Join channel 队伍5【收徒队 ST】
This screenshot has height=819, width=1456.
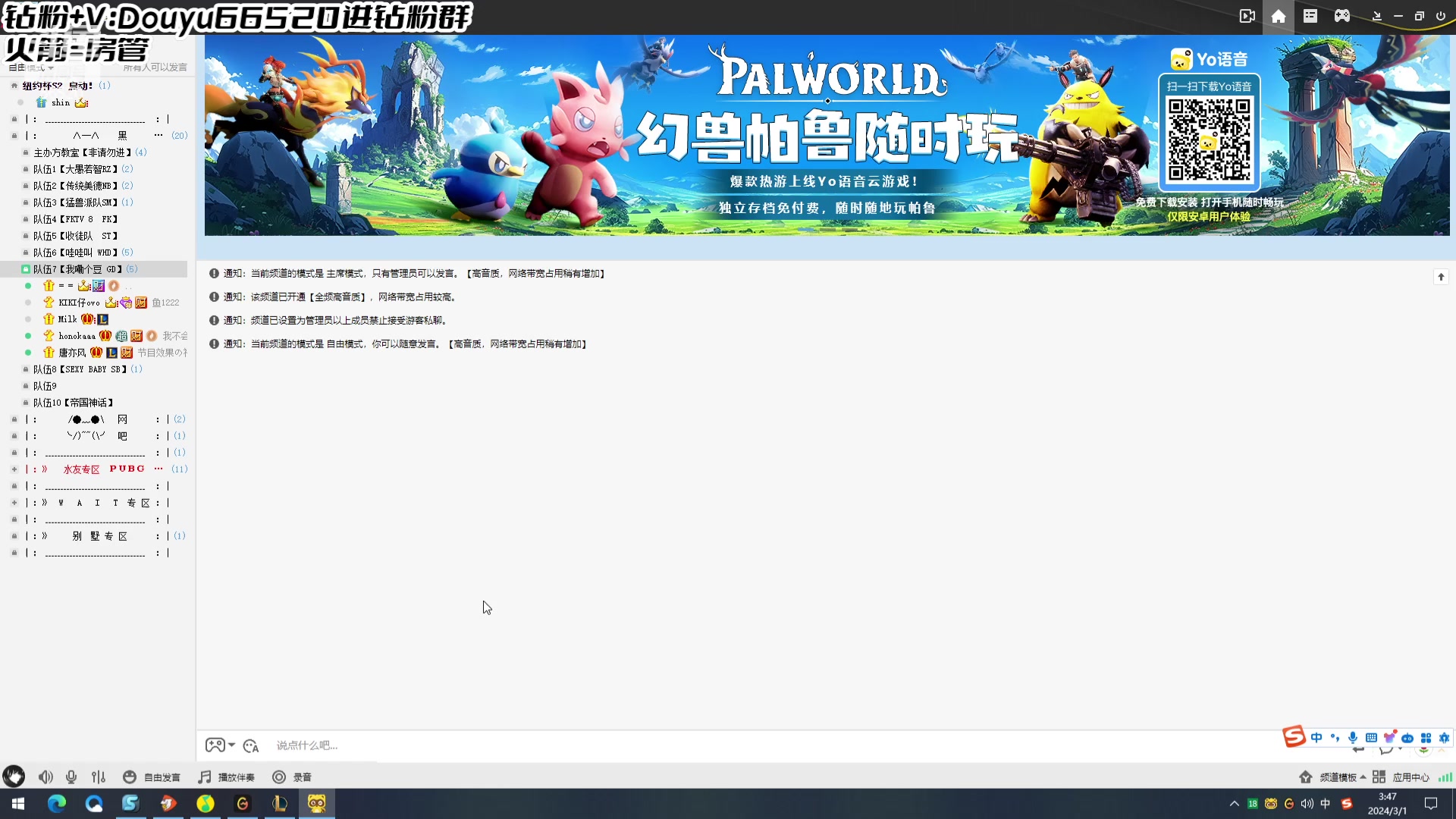(76, 236)
